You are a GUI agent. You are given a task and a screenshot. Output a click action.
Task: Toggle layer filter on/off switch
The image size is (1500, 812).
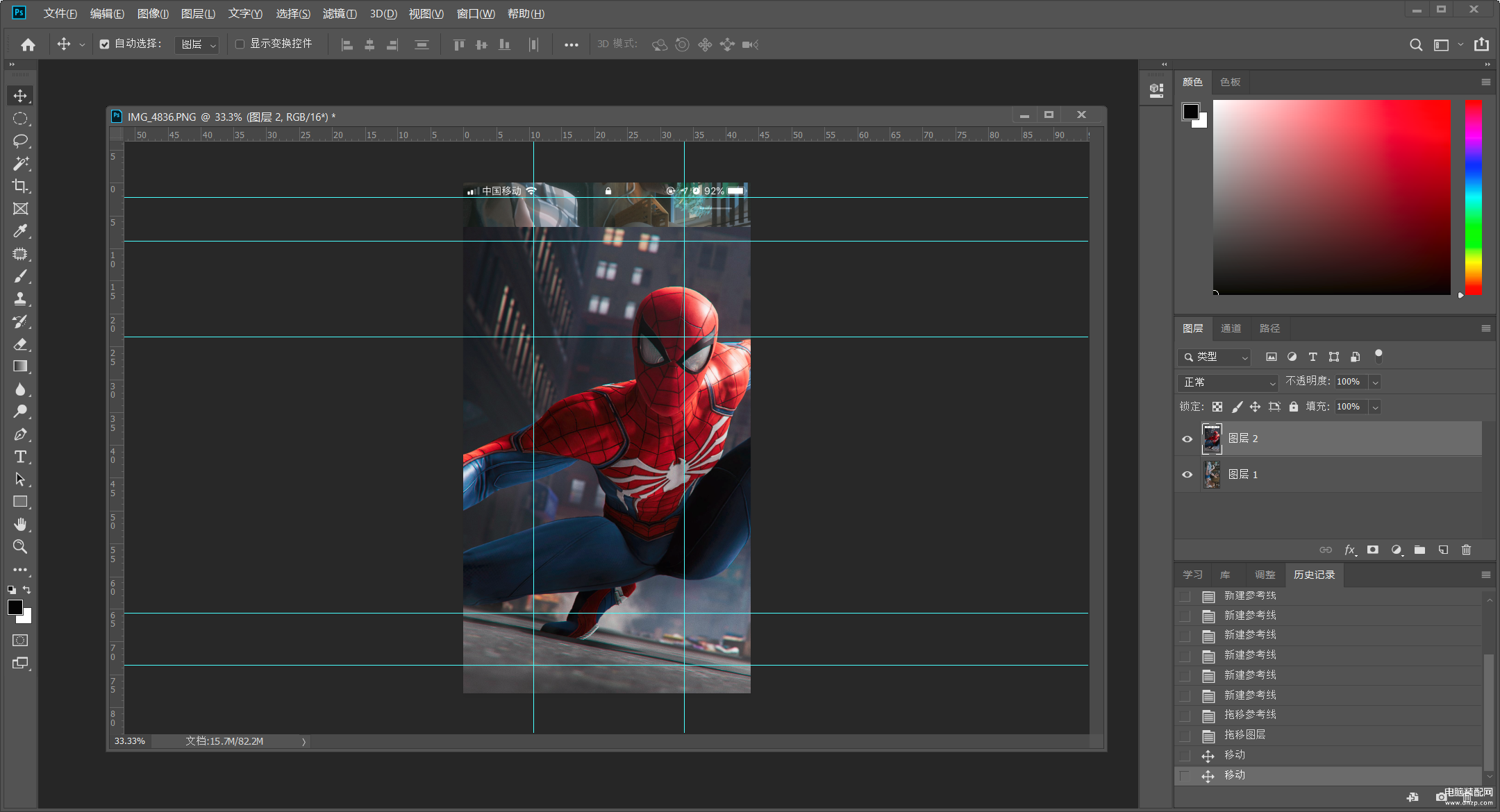(x=1378, y=356)
